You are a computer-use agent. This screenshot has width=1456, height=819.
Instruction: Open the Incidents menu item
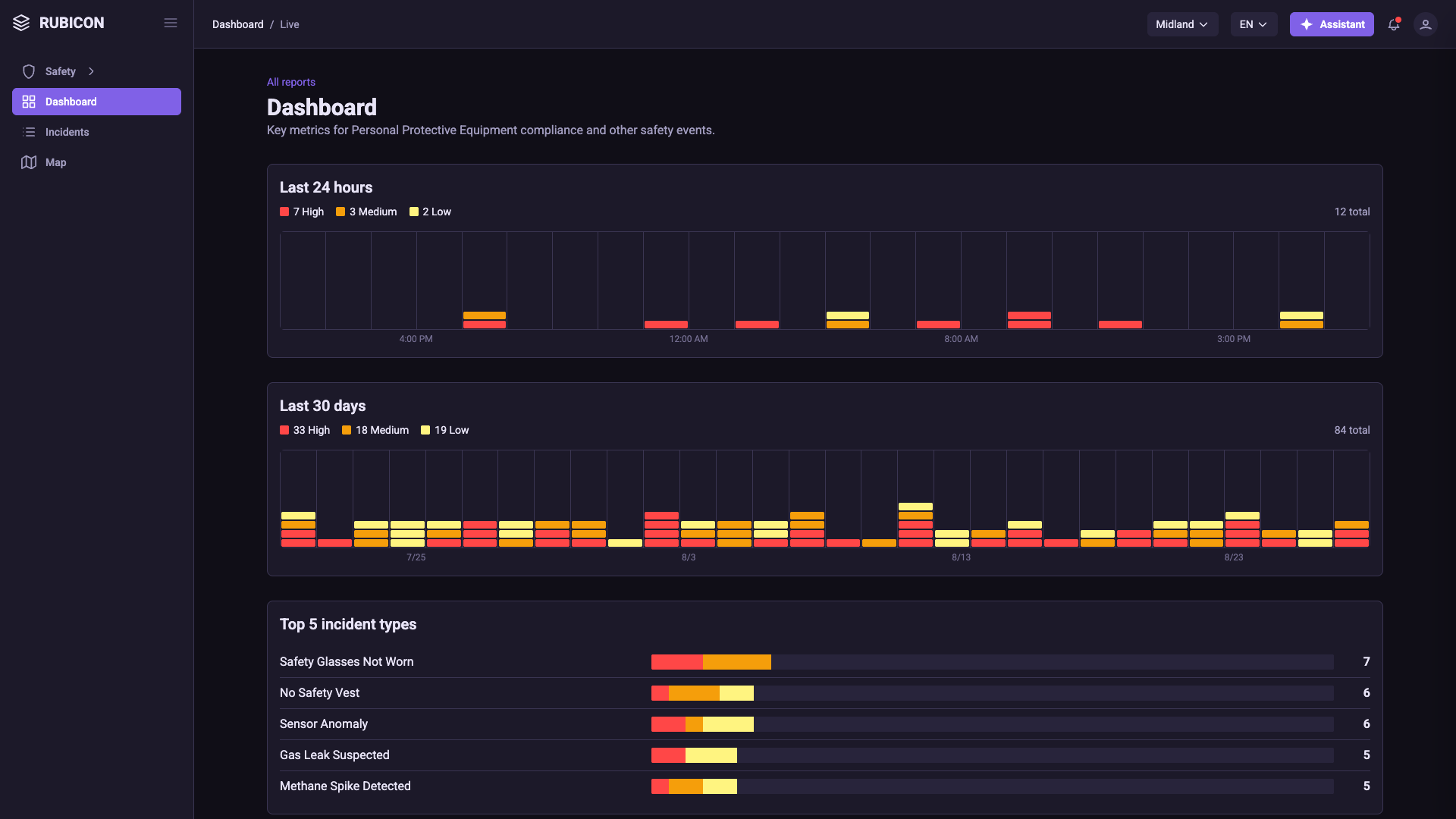click(96, 132)
